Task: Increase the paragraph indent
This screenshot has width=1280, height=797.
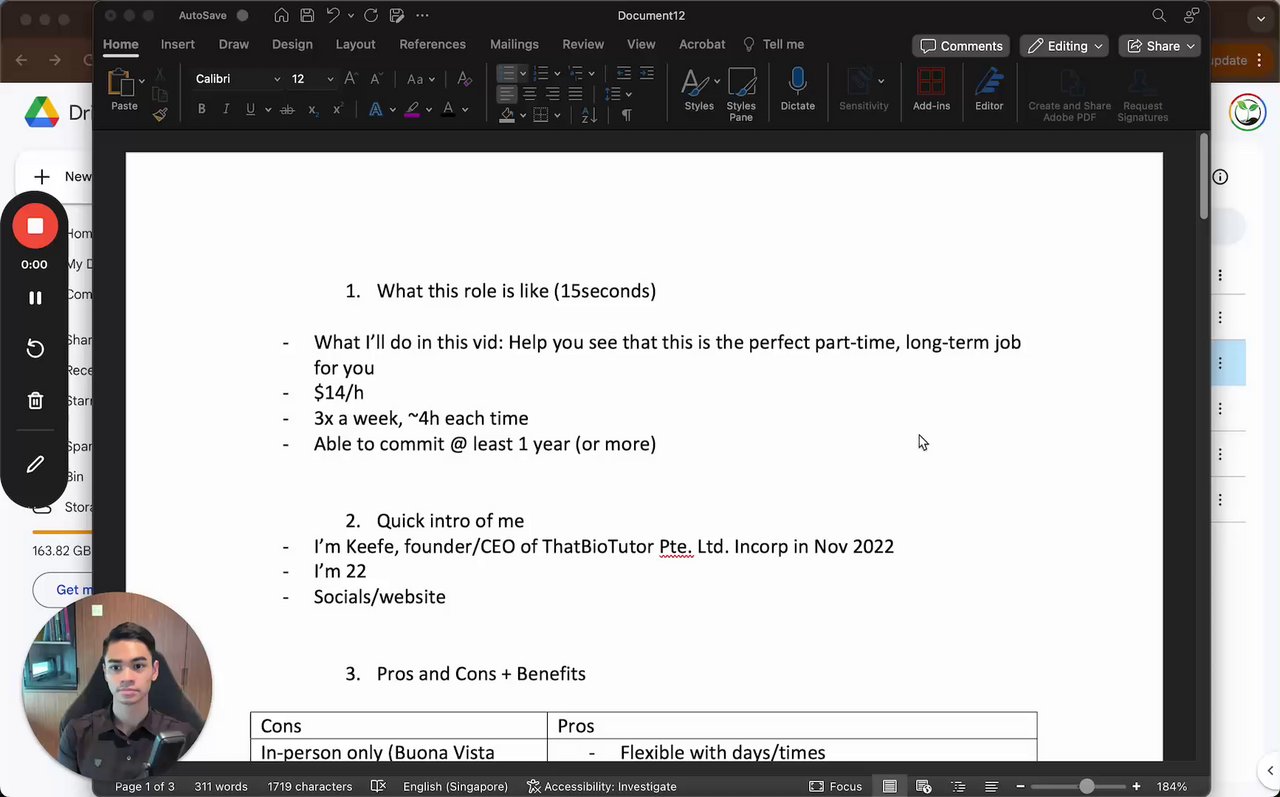Action: [x=647, y=73]
